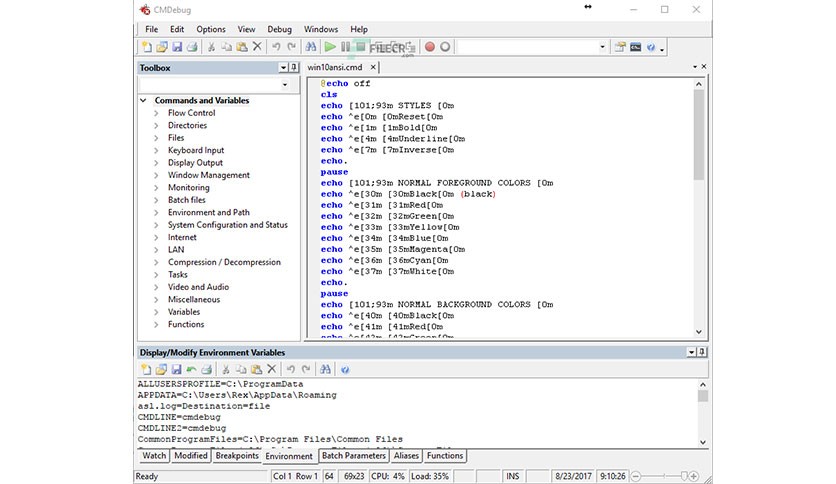Toggle the INS insert mode indicator
836x484 pixels.
[x=512, y=476]
